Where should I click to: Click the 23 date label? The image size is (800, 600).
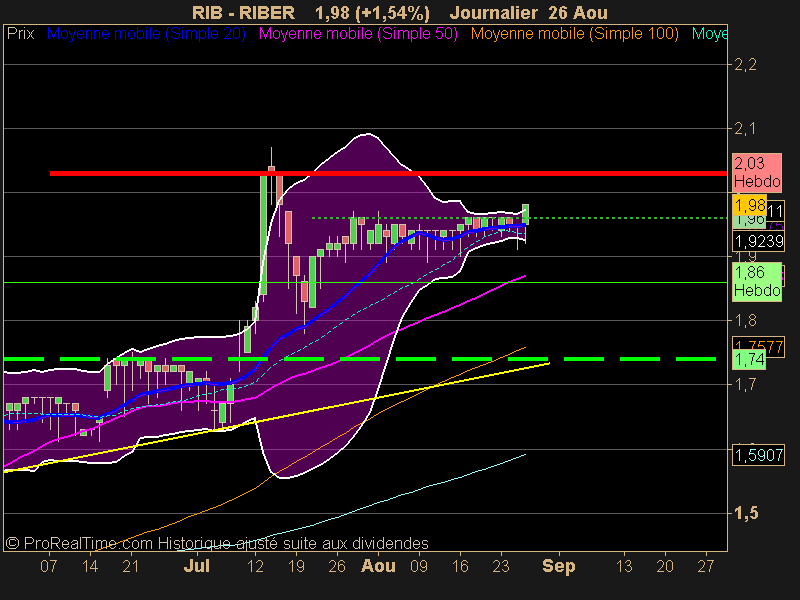(x=501, y=566)
